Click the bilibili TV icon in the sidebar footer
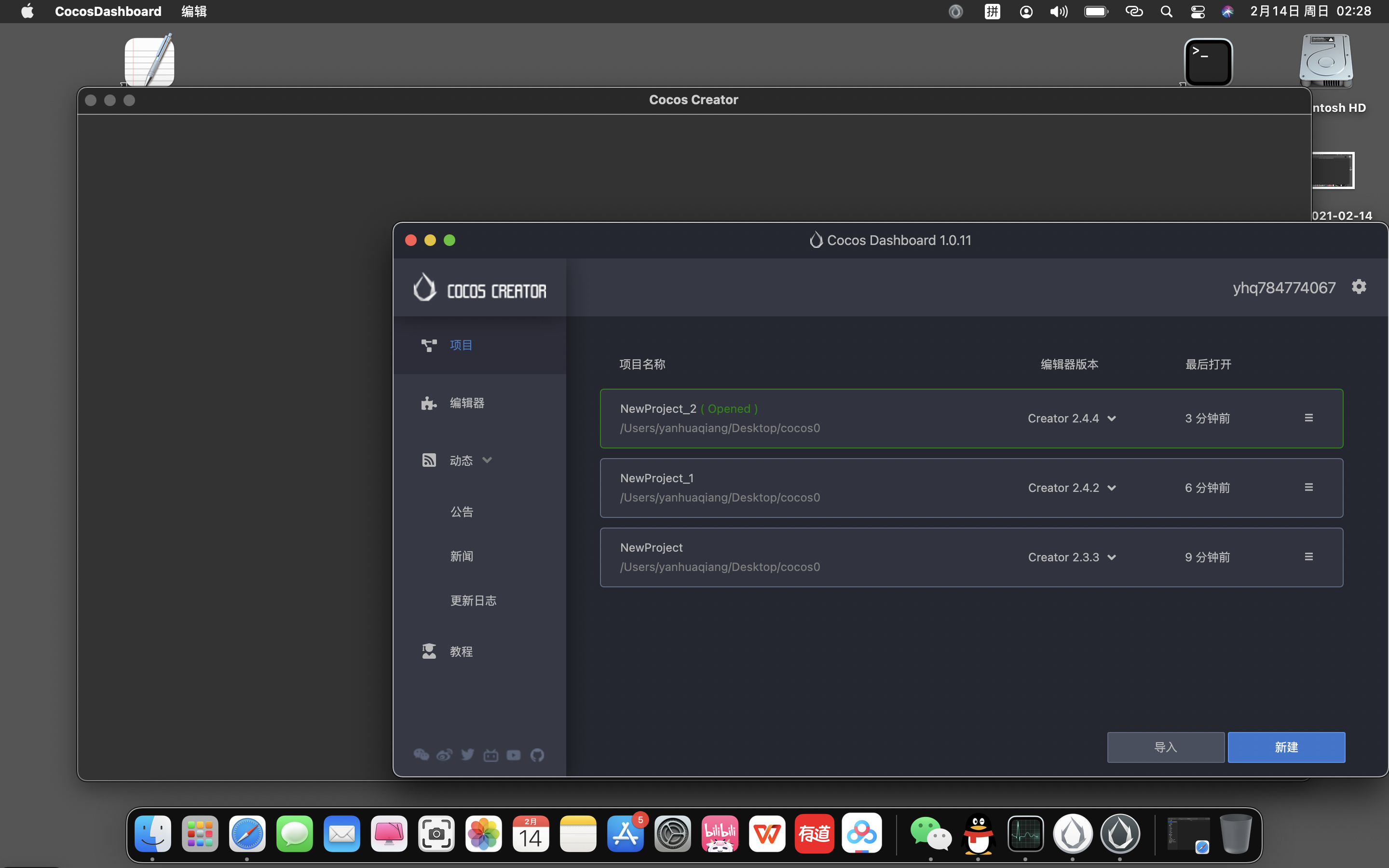The height and width of the screenshot is (868, 1389). click(x=491, y=755)
